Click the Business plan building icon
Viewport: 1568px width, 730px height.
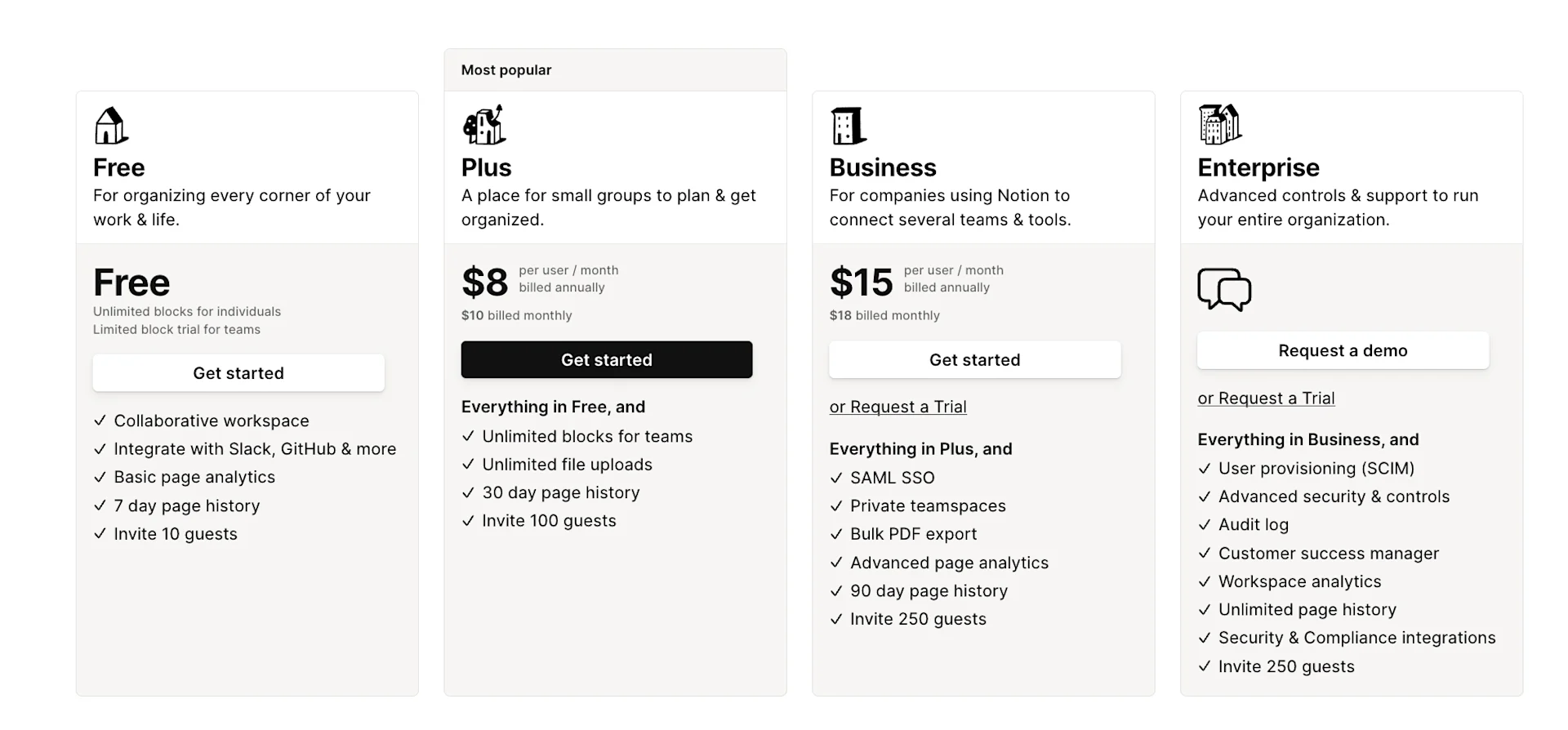pyautogui.click(x=848, y=126)
